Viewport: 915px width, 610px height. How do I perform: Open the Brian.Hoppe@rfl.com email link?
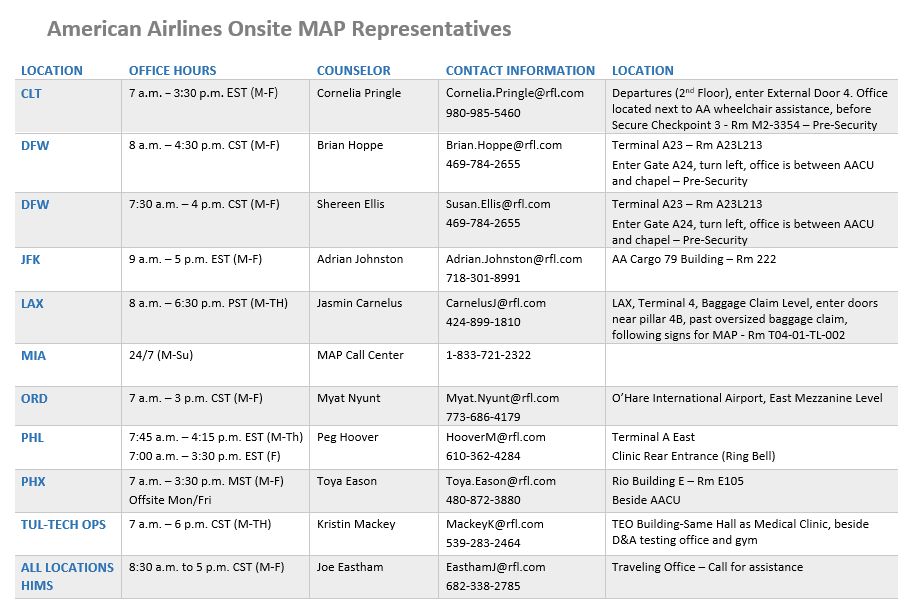point(503,145)
